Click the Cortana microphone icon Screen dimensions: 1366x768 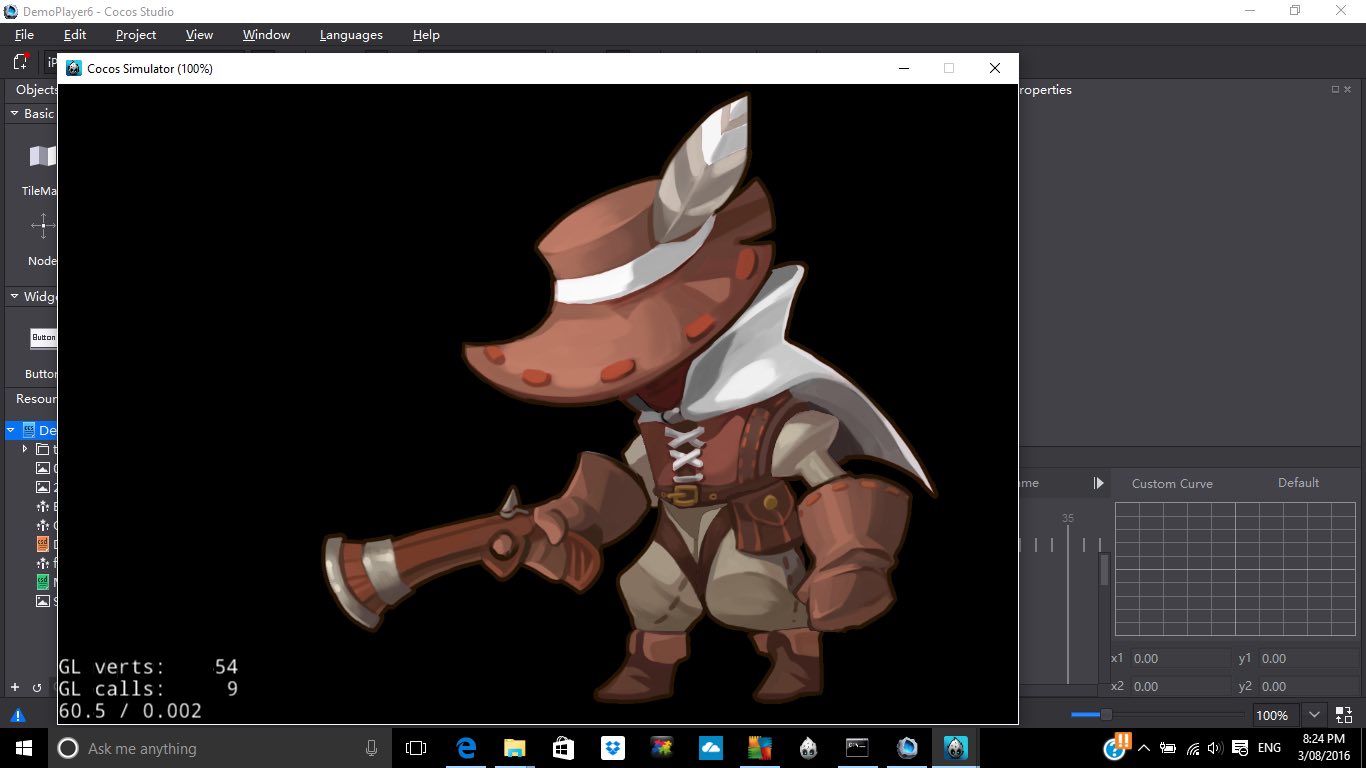[x=371, y=748]
